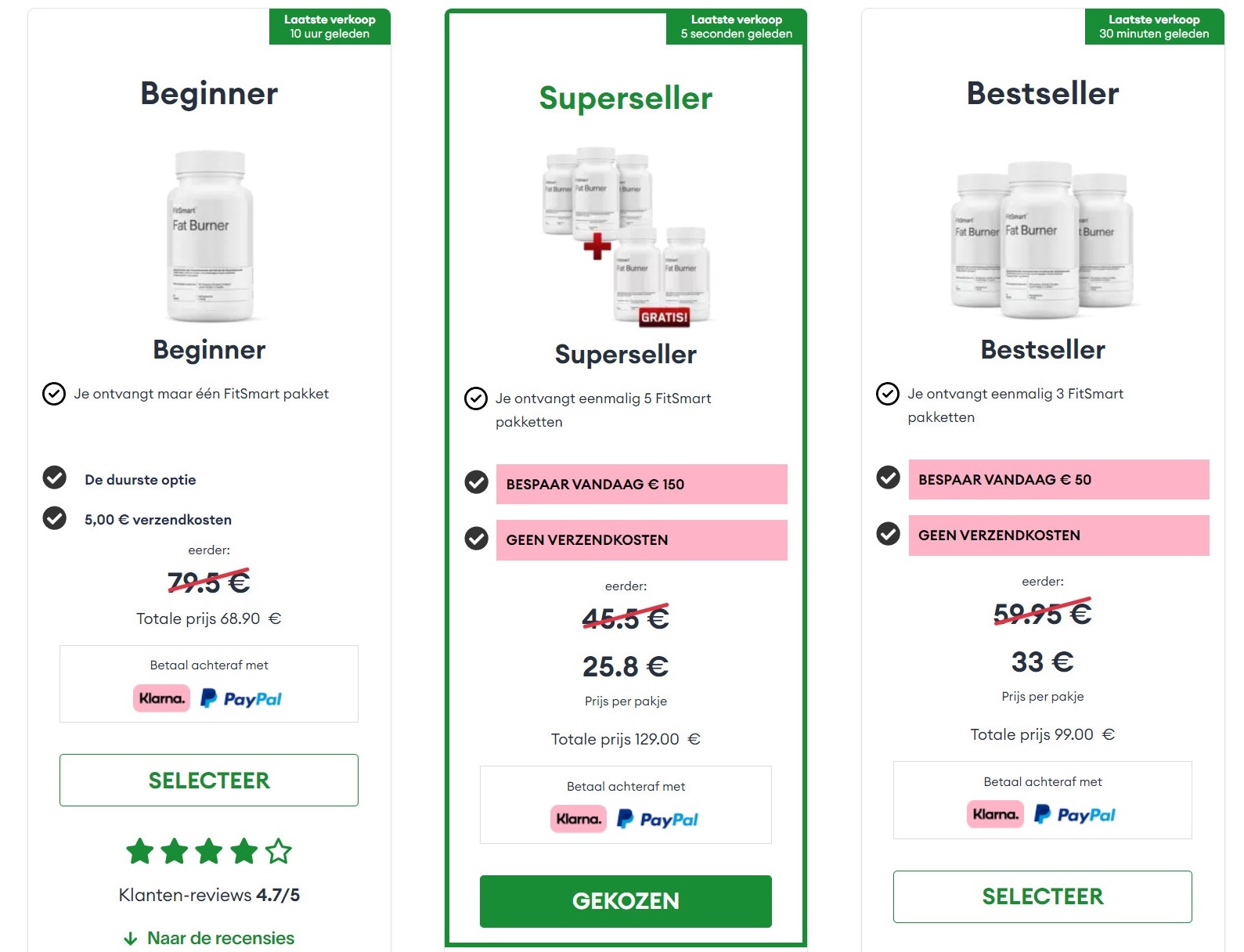Click the checkmark beside GEEN VERZENDKOSTEN on Superseller
The width and height of the screenshot is (1244, 952).
[476, 539]
